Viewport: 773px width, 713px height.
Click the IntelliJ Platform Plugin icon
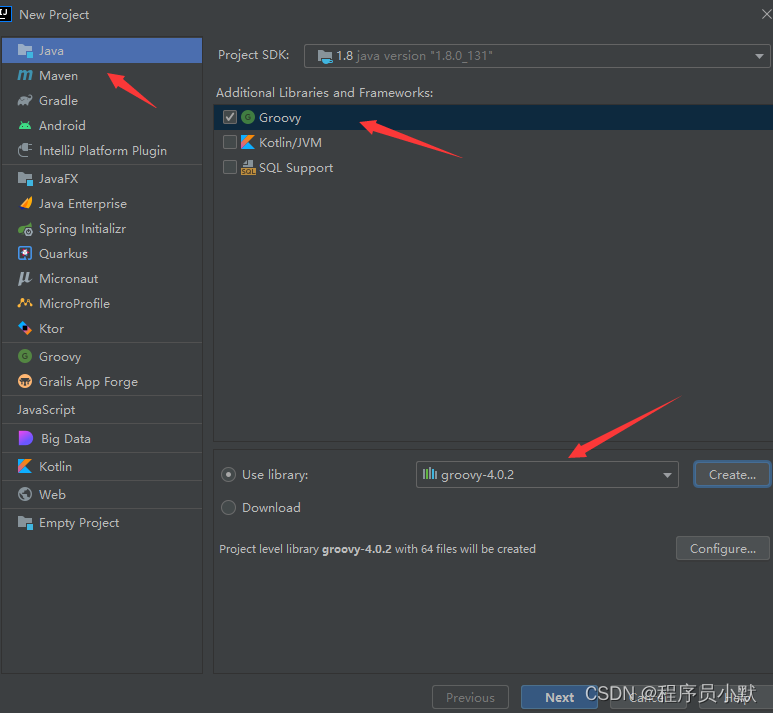tap(25, 150)
